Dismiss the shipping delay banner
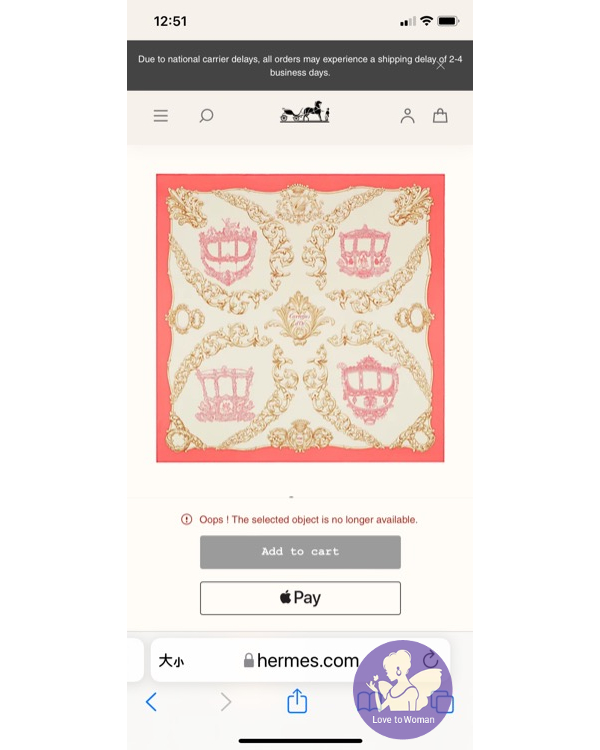 point(441,66)
